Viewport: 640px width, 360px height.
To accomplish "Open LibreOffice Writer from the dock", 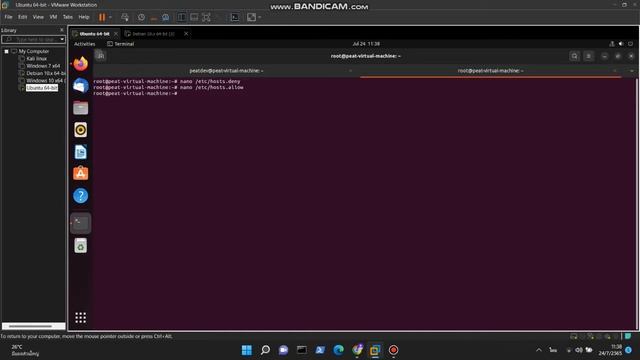I will [x=80, y=152].
